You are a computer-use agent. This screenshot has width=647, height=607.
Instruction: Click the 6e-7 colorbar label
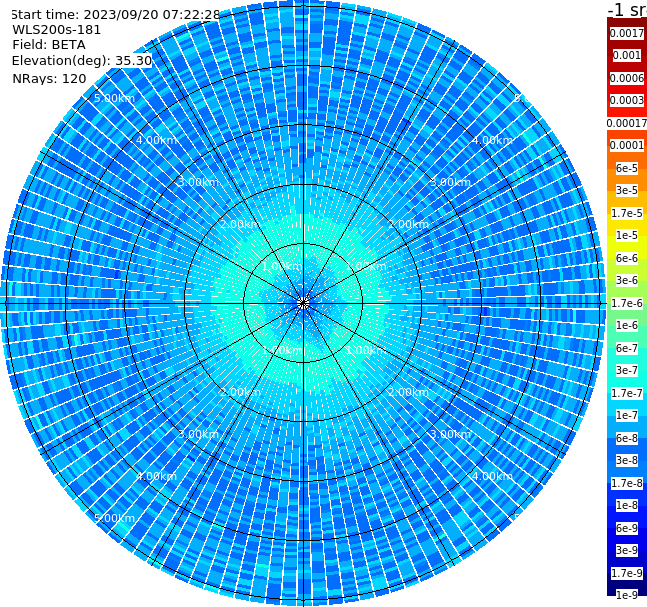[627, 348]
